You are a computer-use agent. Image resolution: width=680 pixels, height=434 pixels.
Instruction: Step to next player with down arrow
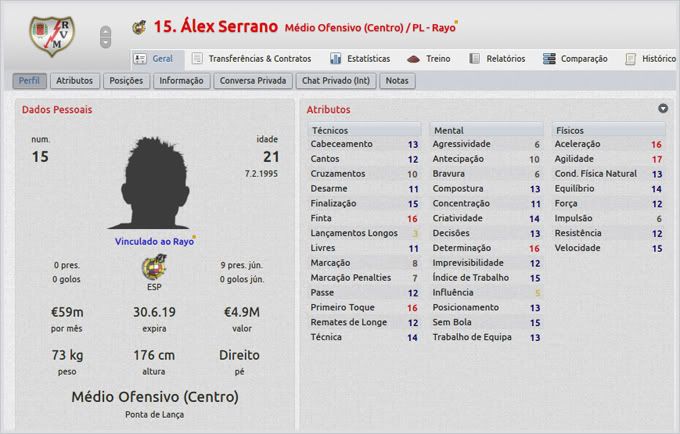[106, 43]
